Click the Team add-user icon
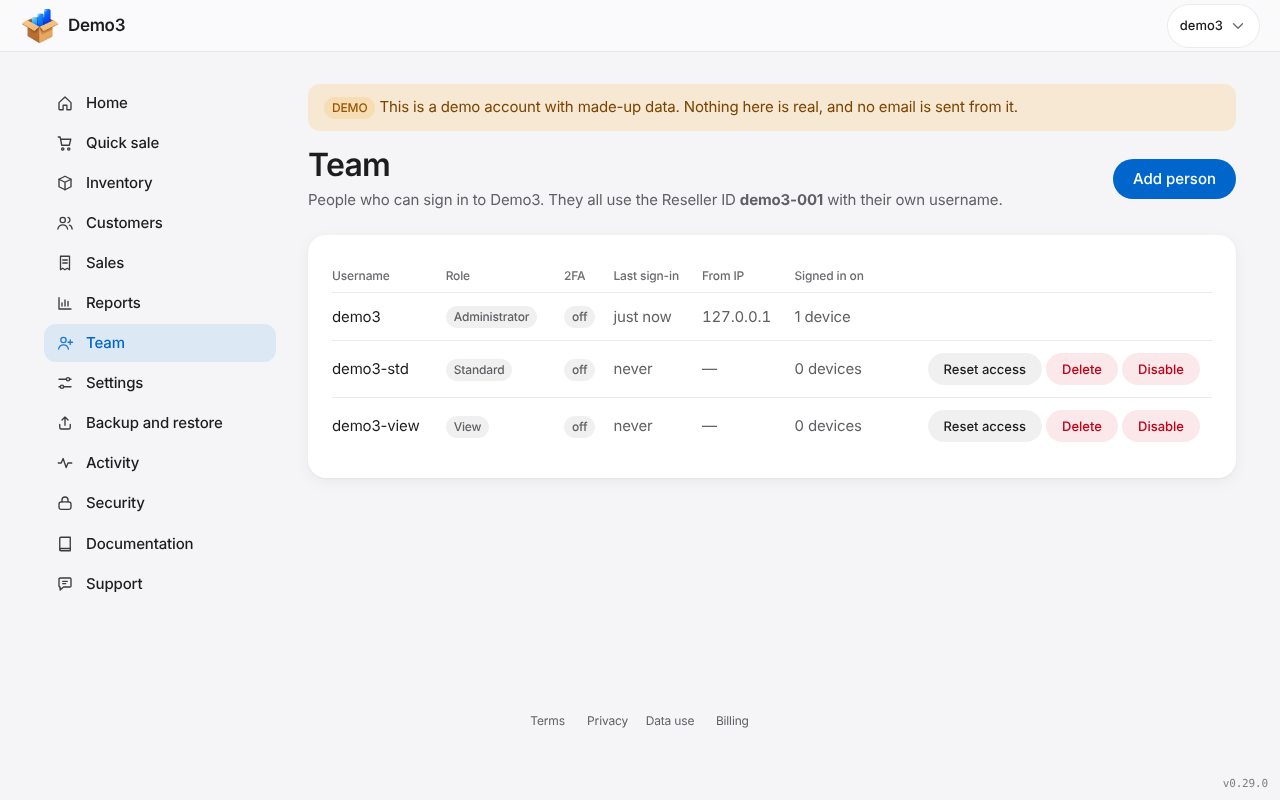 point(65,343)
